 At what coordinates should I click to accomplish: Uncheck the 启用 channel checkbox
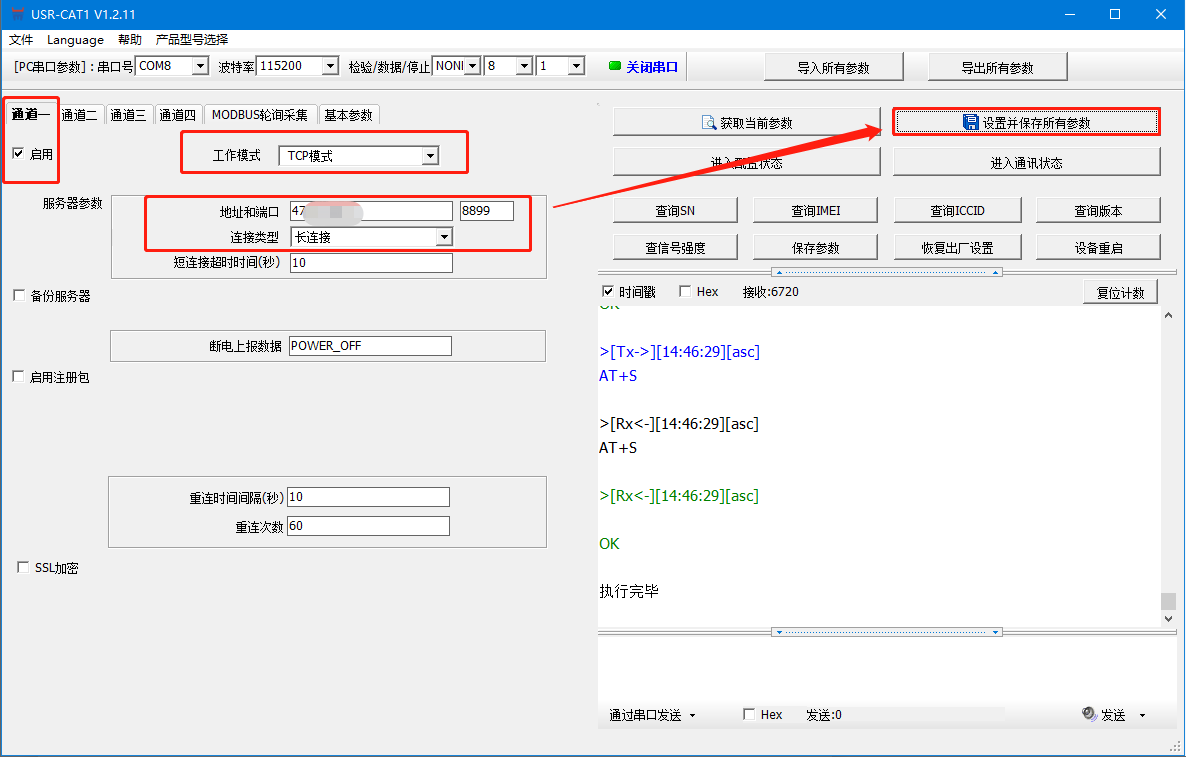[x=18, y=154]
